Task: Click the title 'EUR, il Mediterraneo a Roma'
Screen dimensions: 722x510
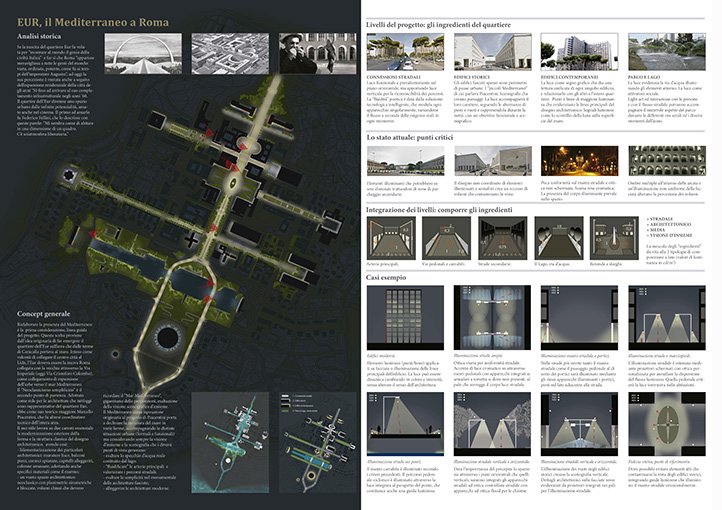Action: (93, 22)
